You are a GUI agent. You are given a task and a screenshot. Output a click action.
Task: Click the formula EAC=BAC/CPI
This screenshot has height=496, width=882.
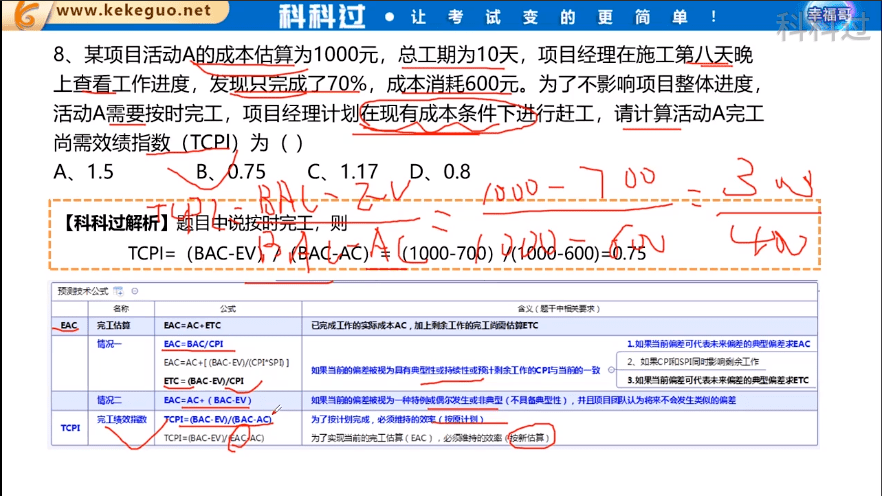(194, 344)
